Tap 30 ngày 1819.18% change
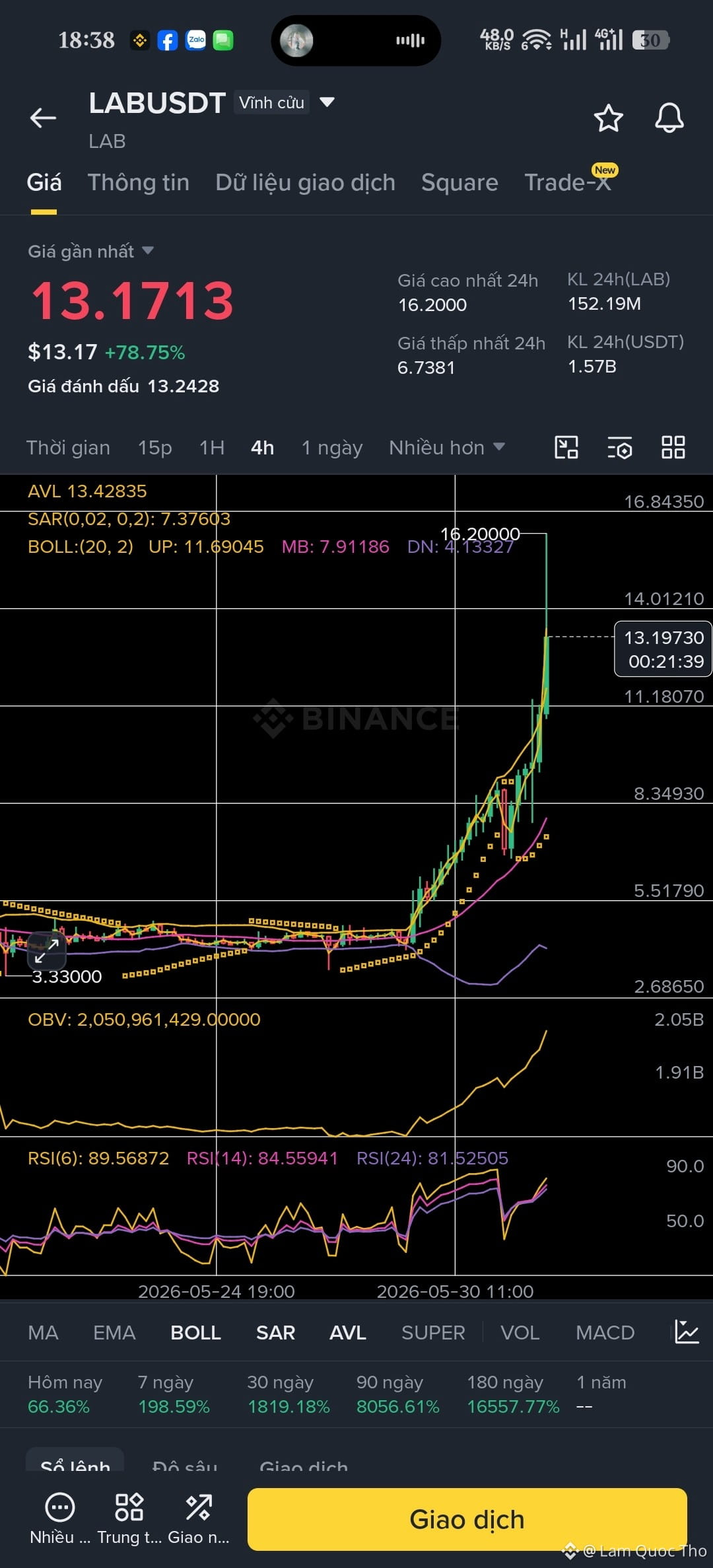This screenshot has width=713, height=1568. (289, 1394)
